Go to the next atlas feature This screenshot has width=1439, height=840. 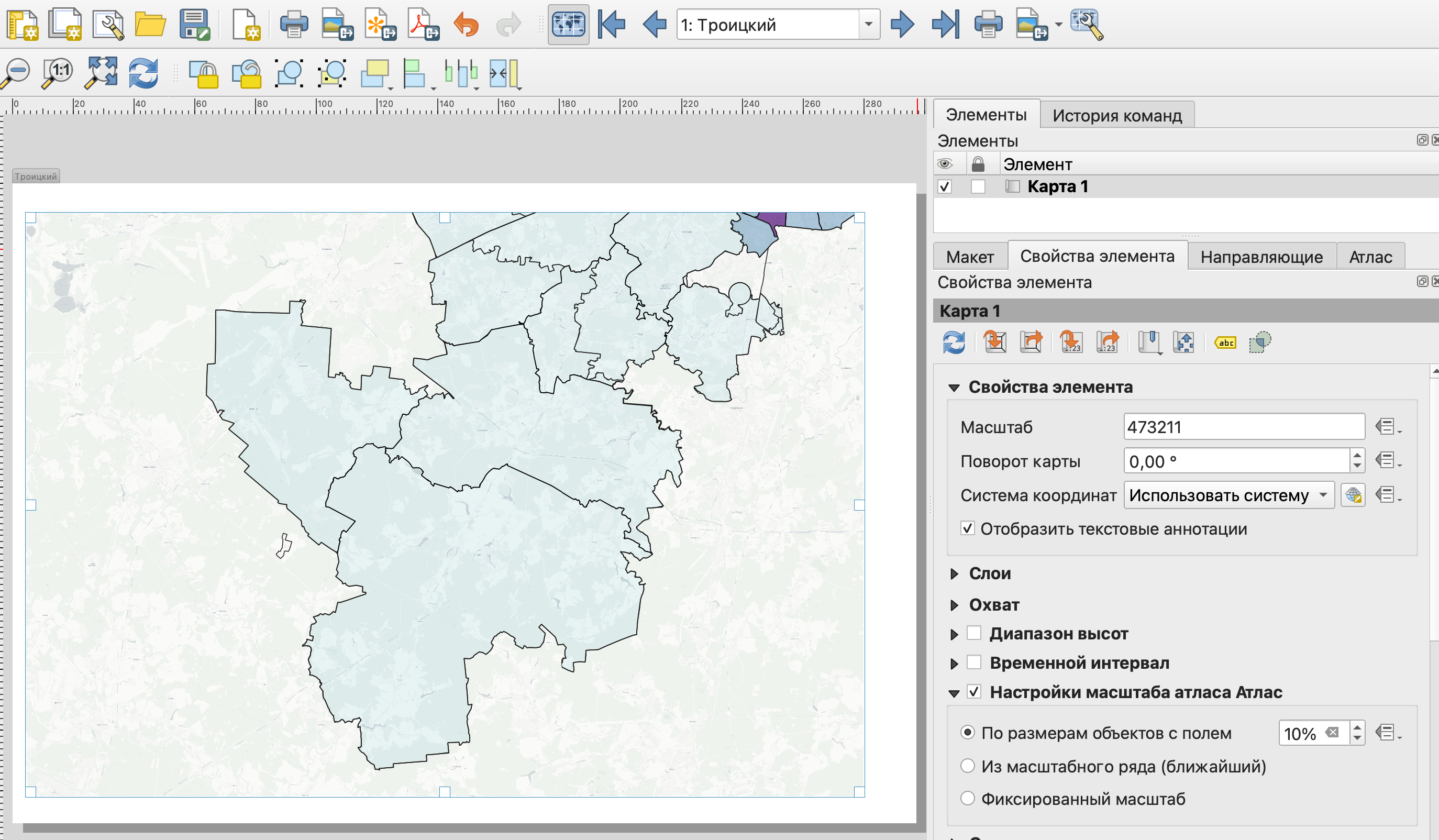click(x=902, y=25)
